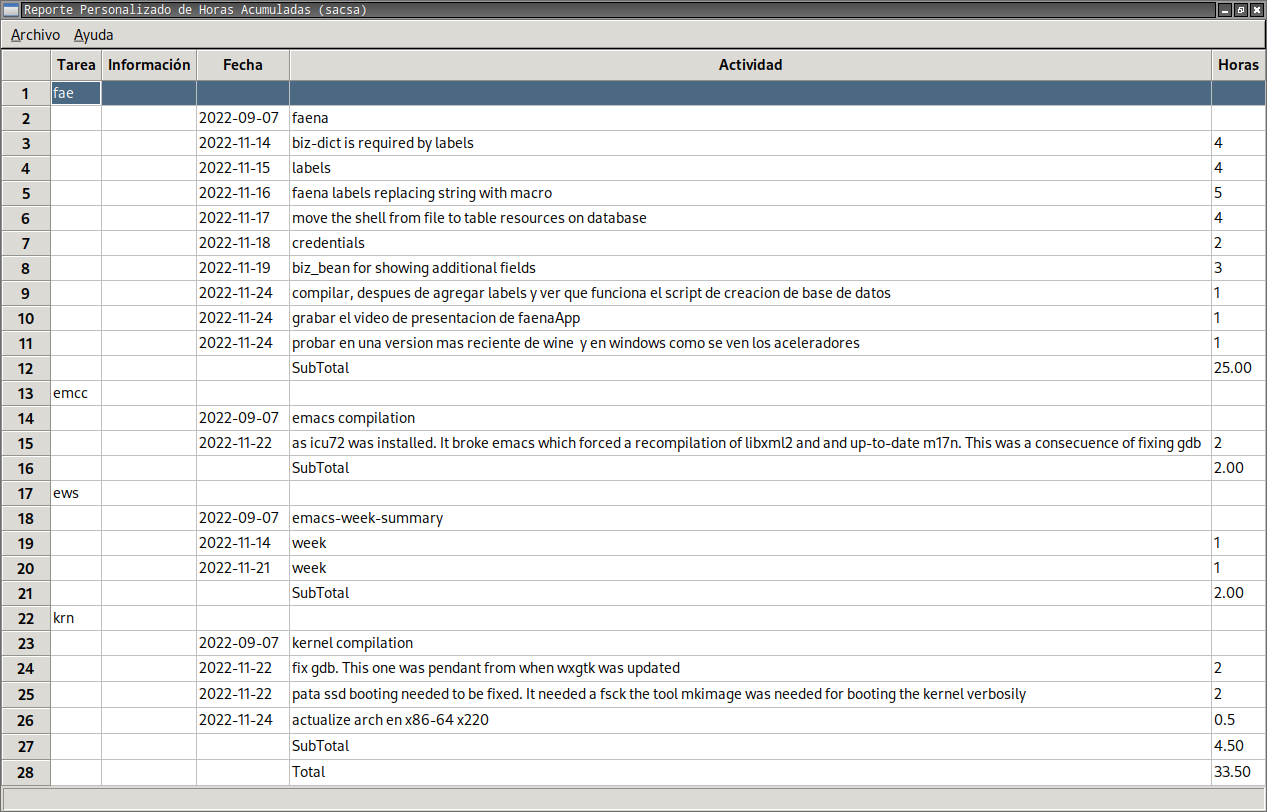Click the 25.00 subtotal hours cell

click(x=1238, y=368)
